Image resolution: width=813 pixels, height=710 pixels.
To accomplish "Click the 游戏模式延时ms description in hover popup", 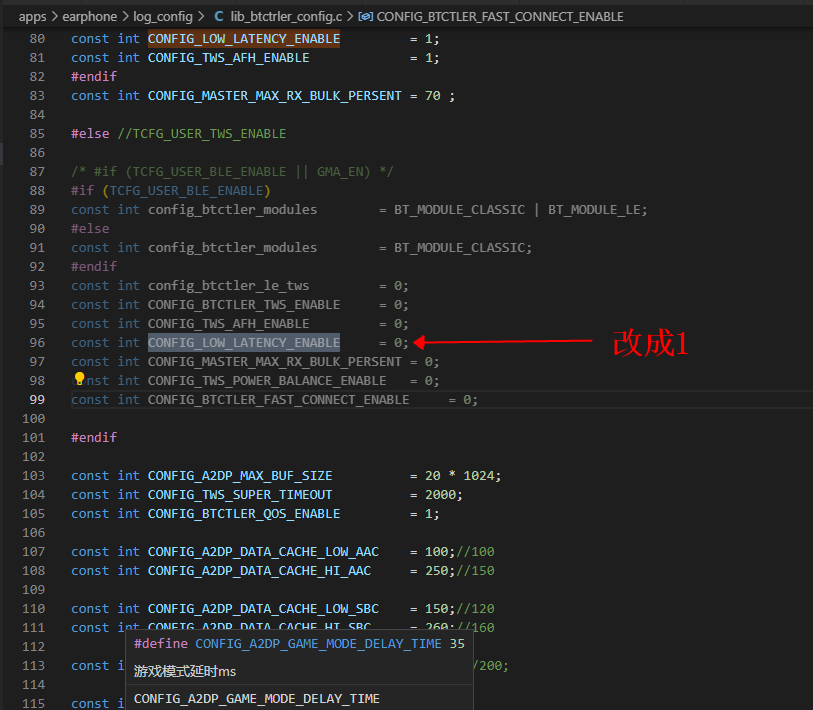I will pyautogui.click(x=185, y=672).
